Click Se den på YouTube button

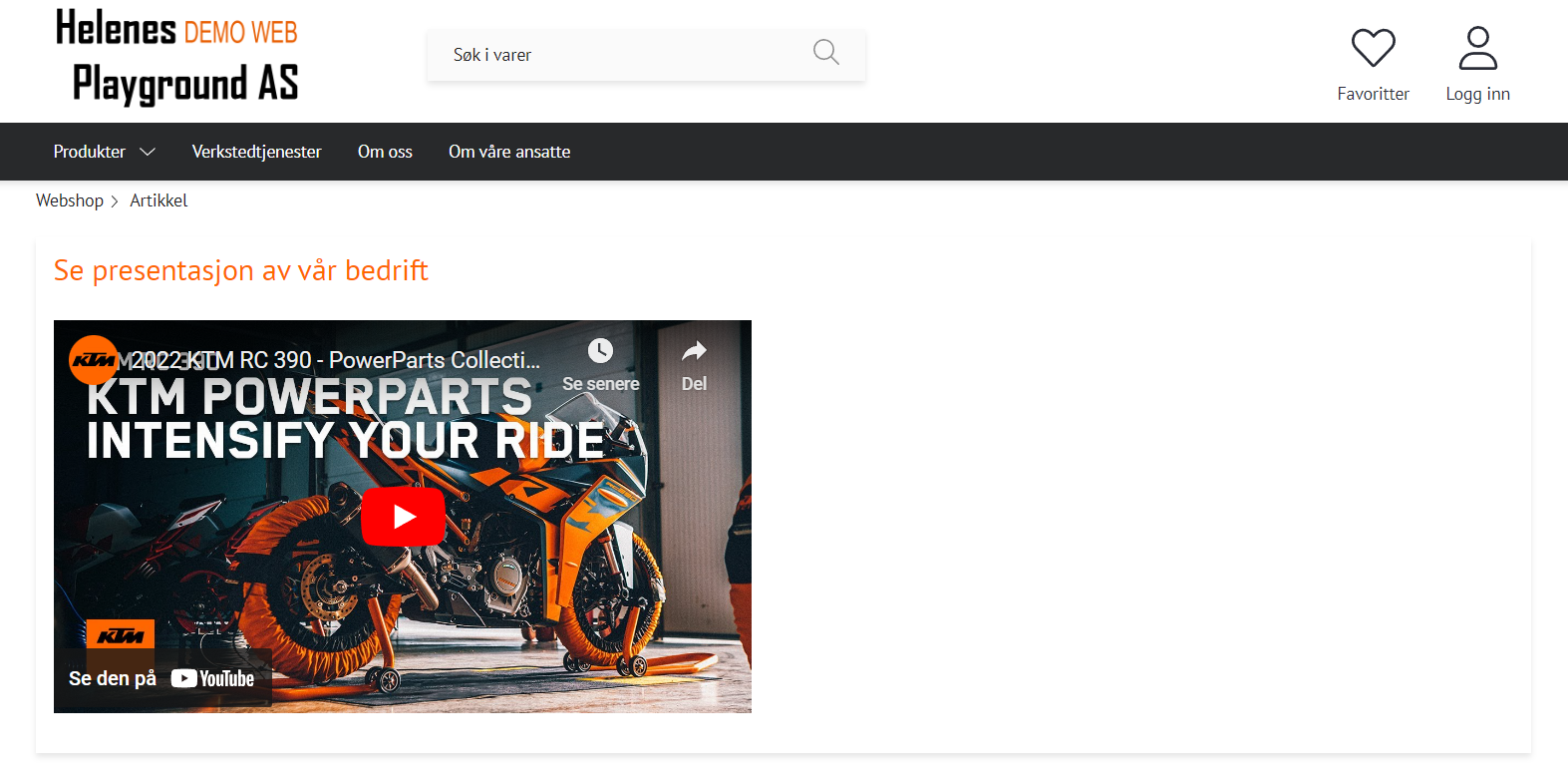(161, 678)
